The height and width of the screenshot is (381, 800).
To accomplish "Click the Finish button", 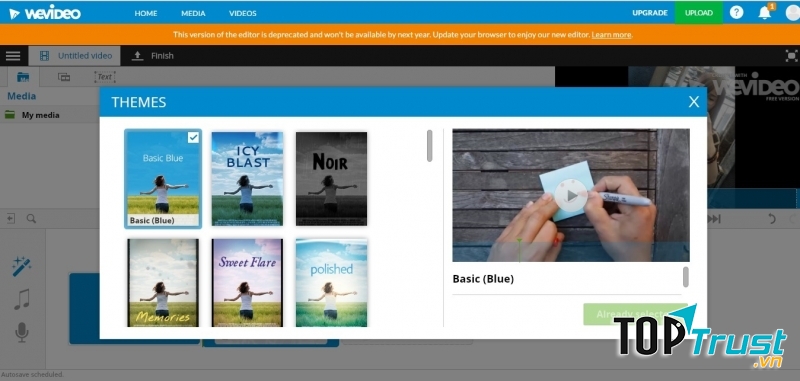I will point(153,56).
